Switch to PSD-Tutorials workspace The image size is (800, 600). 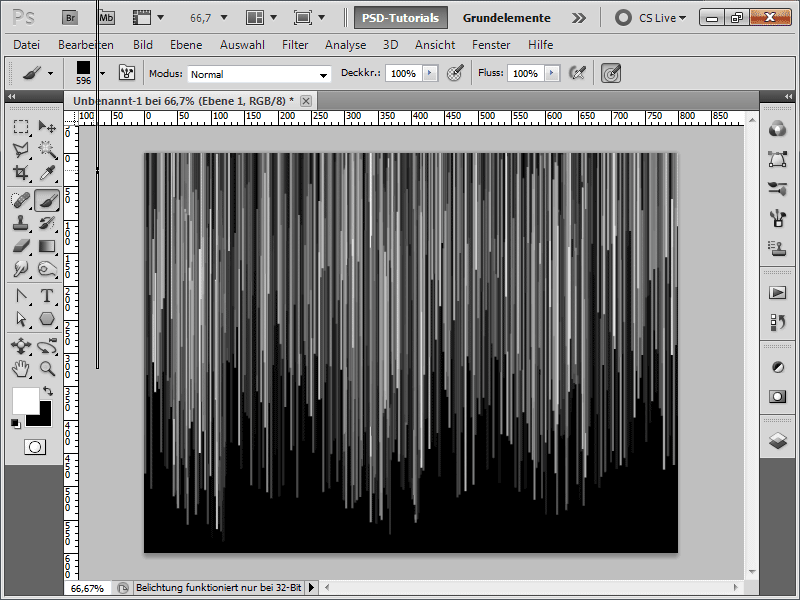tap(401, 18)
